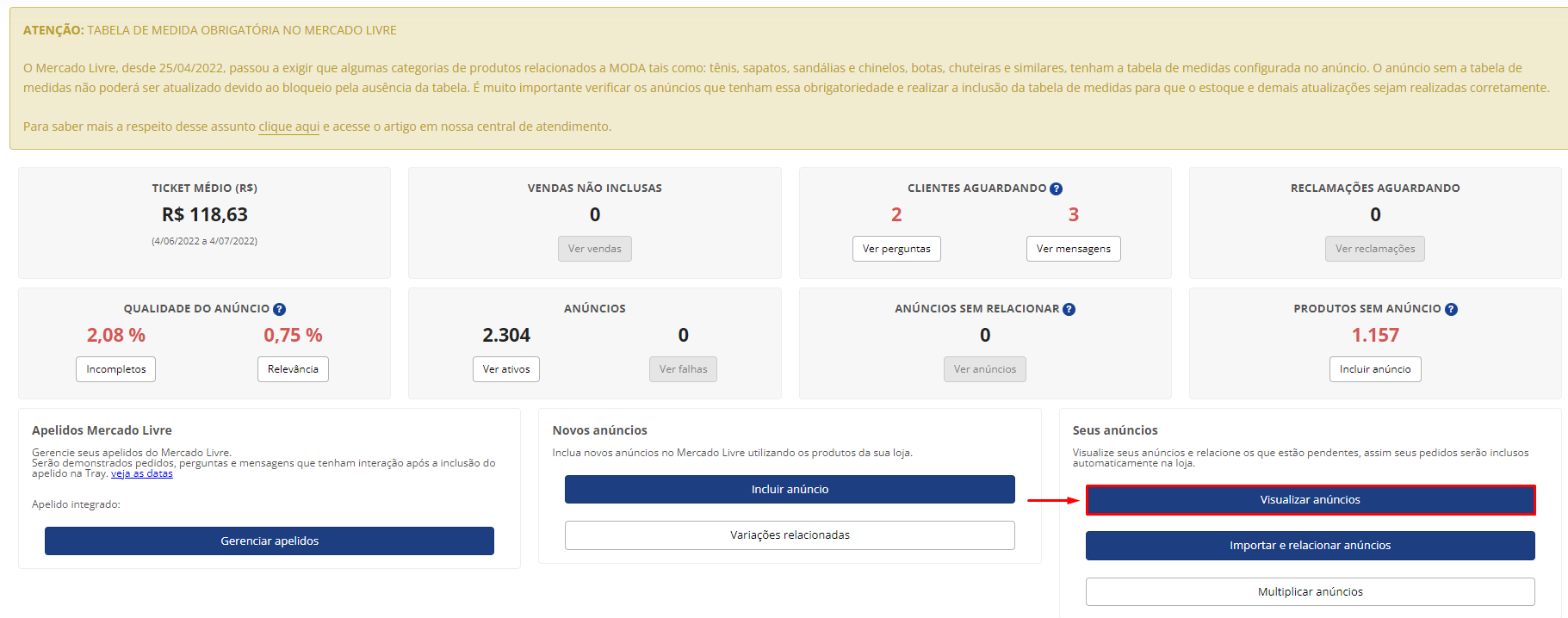Image resolution: width=1568 pixels, height=618 pixels.
Task: Click the 'ATENÇÃO:' warning title
Action: coord(53,30)
